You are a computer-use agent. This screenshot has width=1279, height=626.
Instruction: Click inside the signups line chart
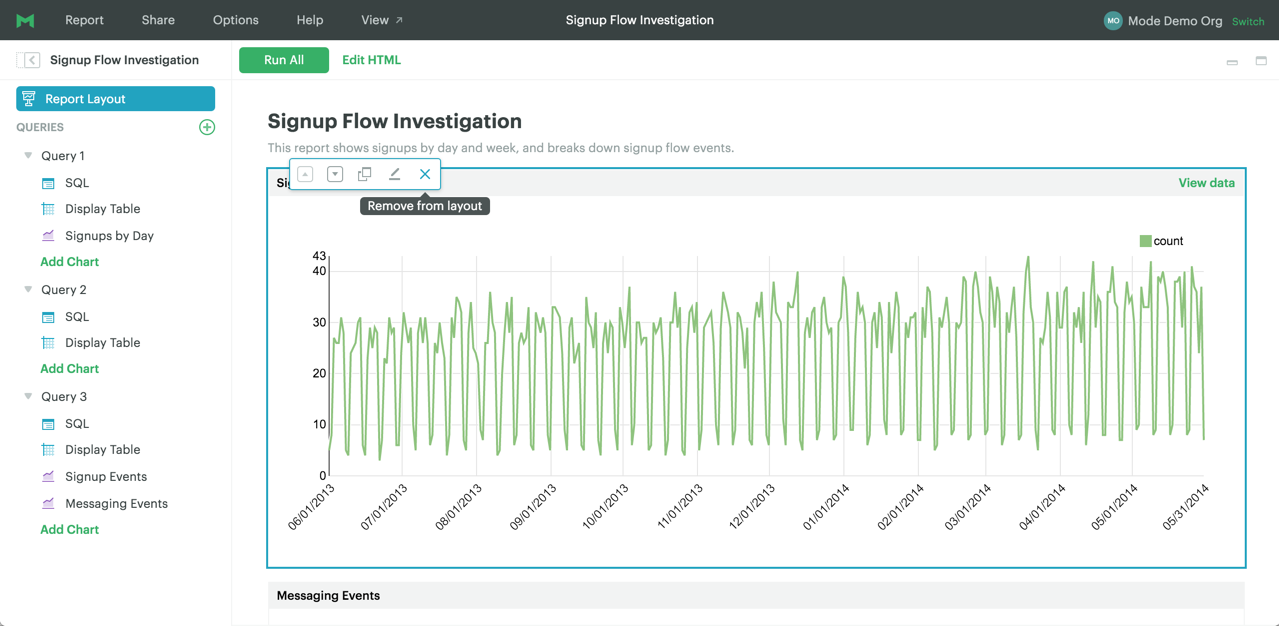766,366
